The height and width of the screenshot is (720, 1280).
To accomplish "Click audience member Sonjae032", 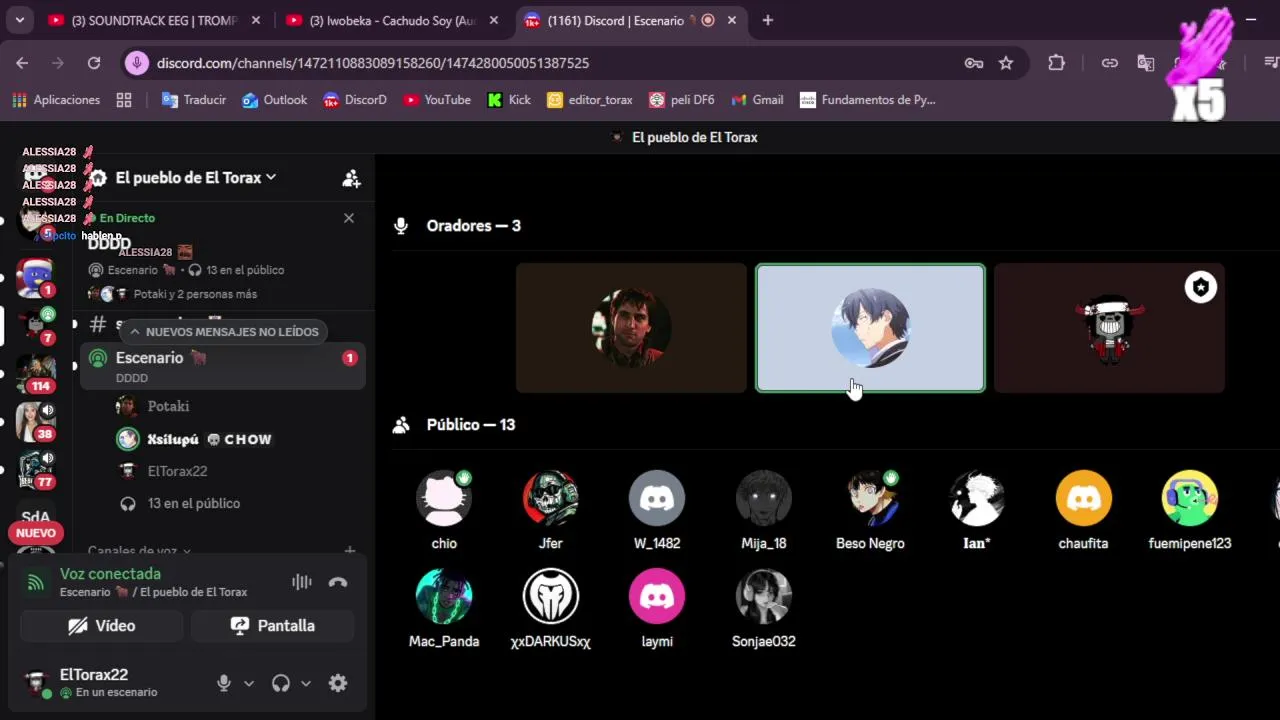I will [x=764, y=608].
